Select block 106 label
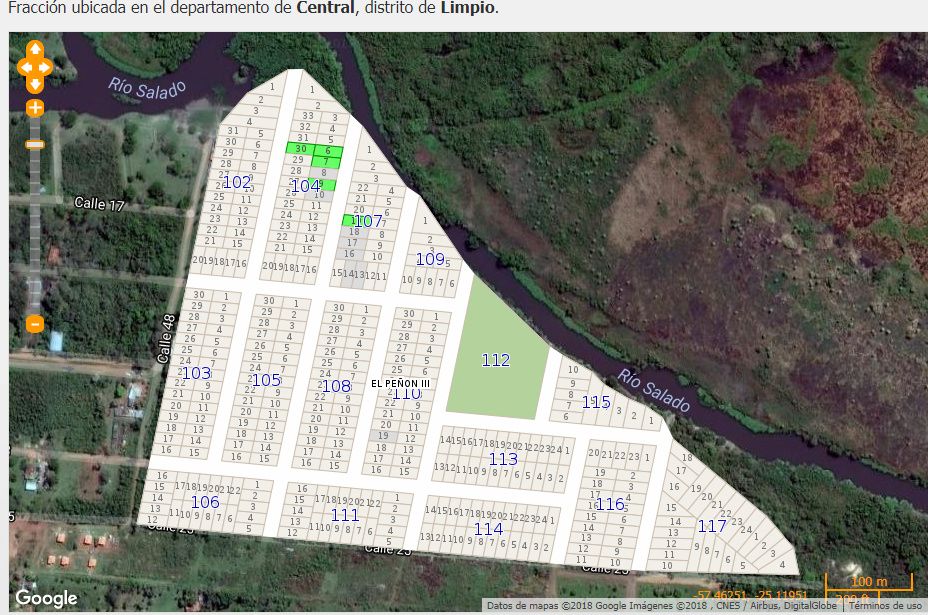Viewport: 928px width, 615px height. click(x=205, y=502)
